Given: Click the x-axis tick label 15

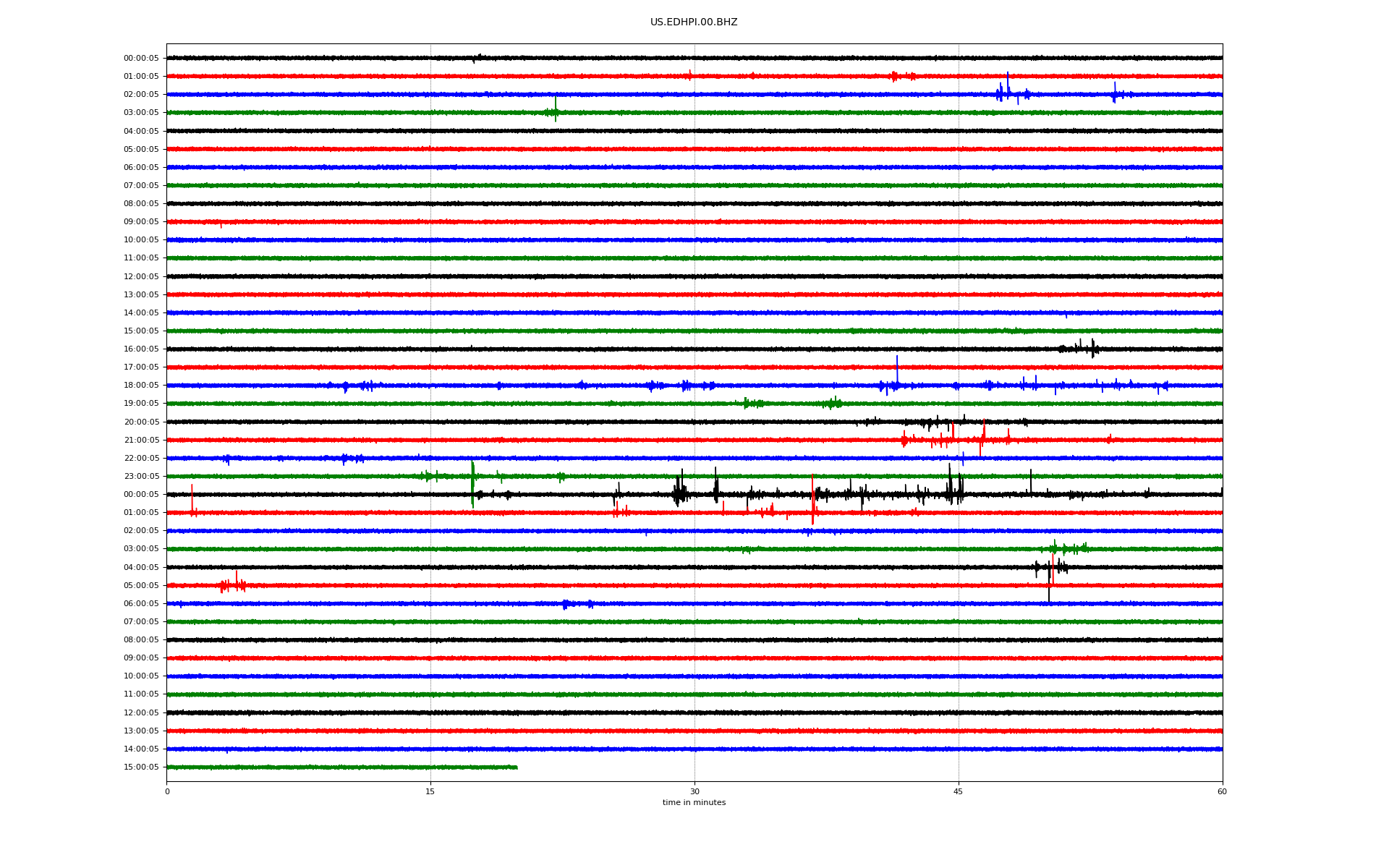Looking at the screenshot, I should 430,791.
